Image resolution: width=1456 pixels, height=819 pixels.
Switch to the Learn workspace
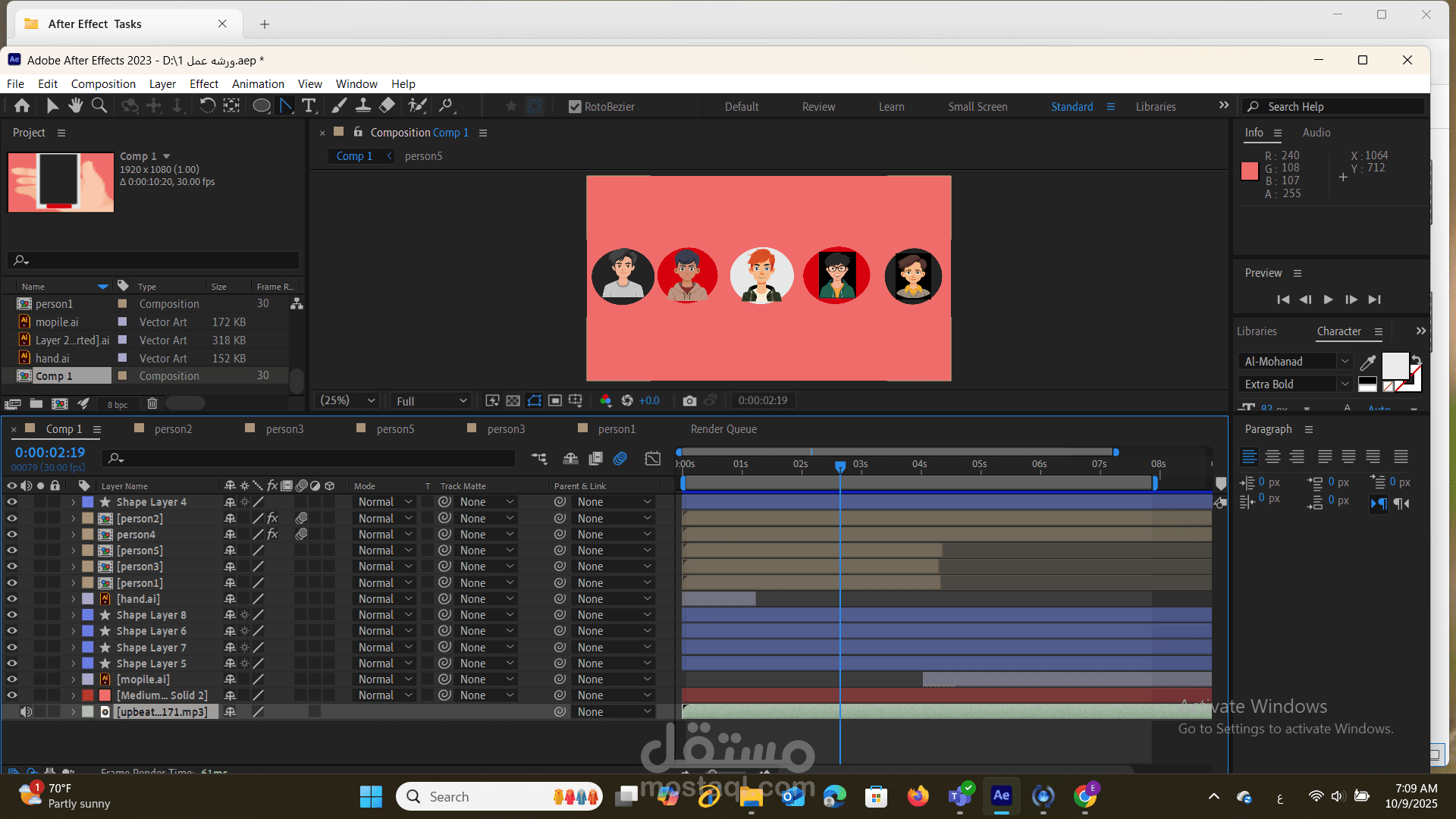click(x=891, y=107)
